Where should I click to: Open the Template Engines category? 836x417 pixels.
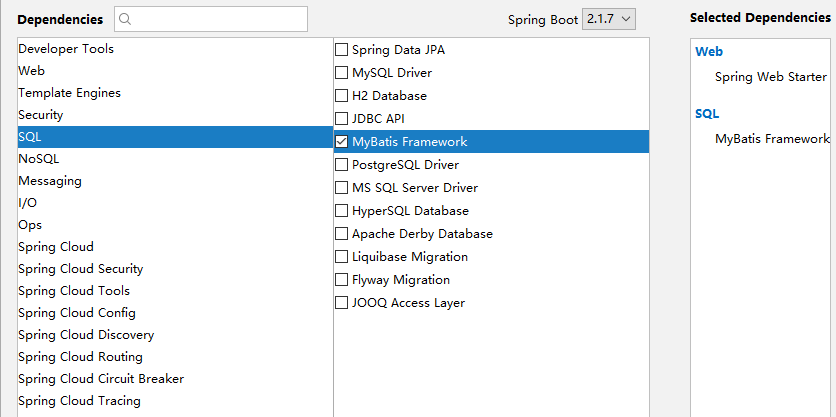[x=175, y=93]
